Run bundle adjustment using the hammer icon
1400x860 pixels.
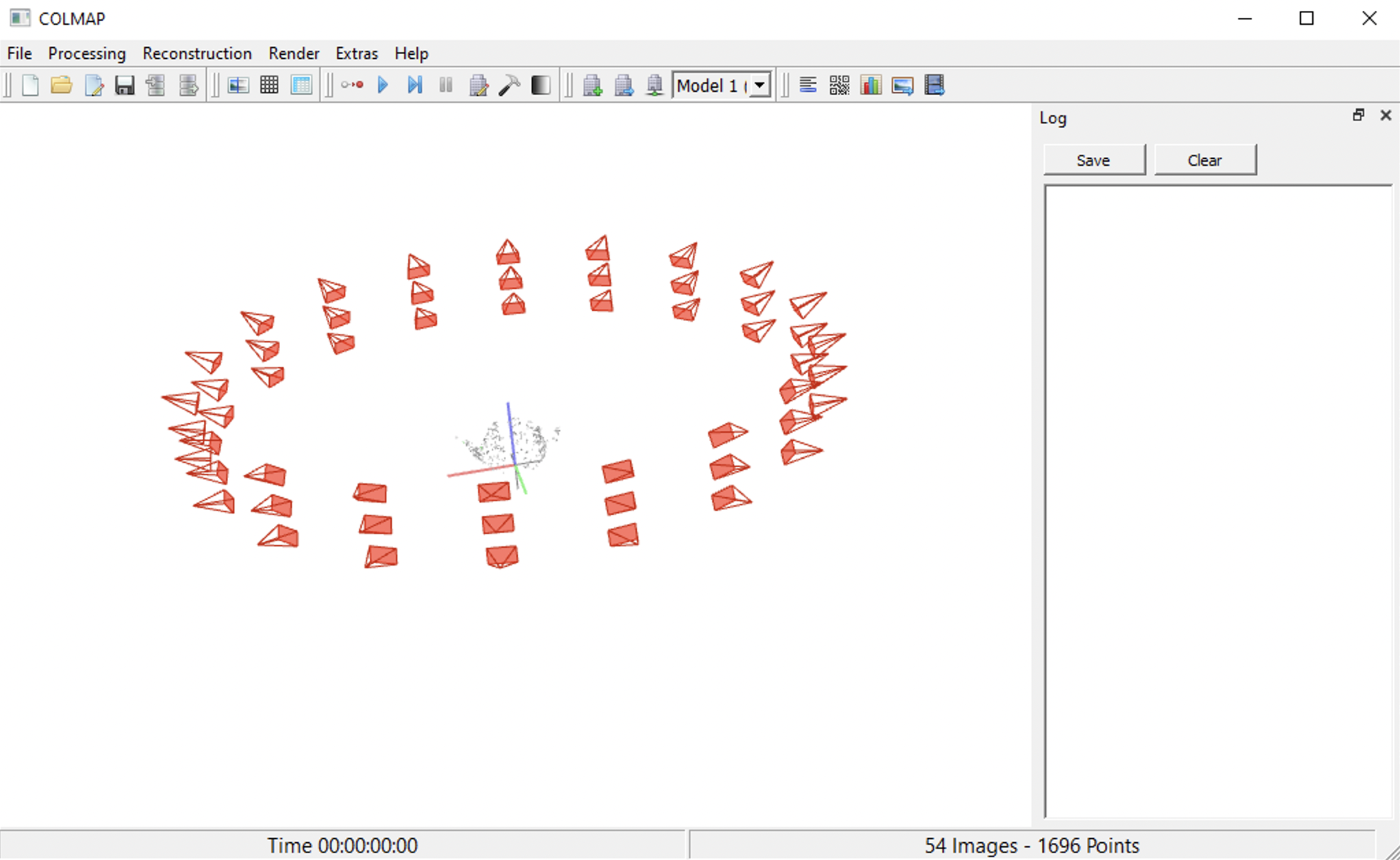(x=509, y=85)
